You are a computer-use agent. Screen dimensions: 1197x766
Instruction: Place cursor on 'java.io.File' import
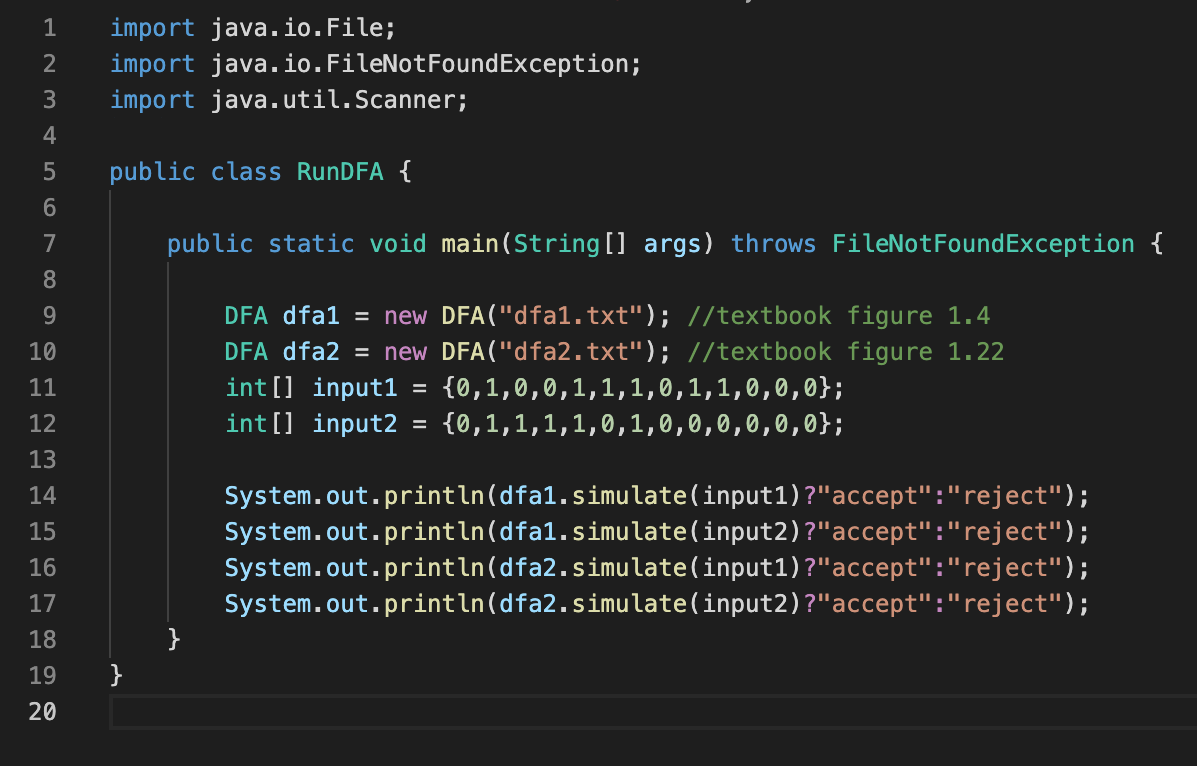click(297, 28)
